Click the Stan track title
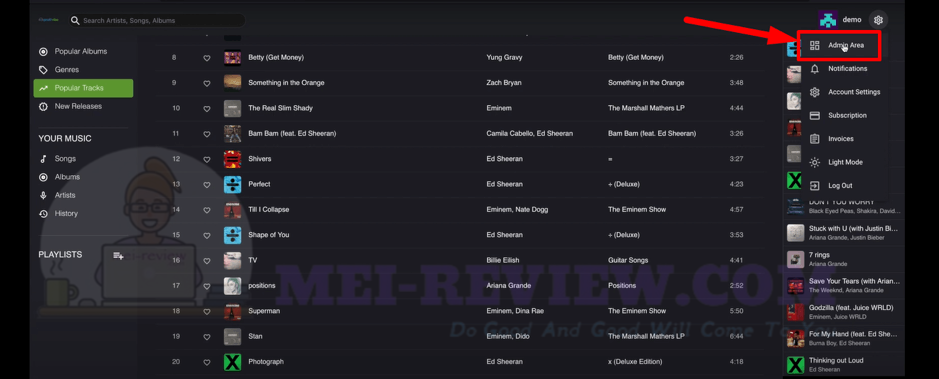Viewport: 939px width, 379px height. (x=254, y=336)
